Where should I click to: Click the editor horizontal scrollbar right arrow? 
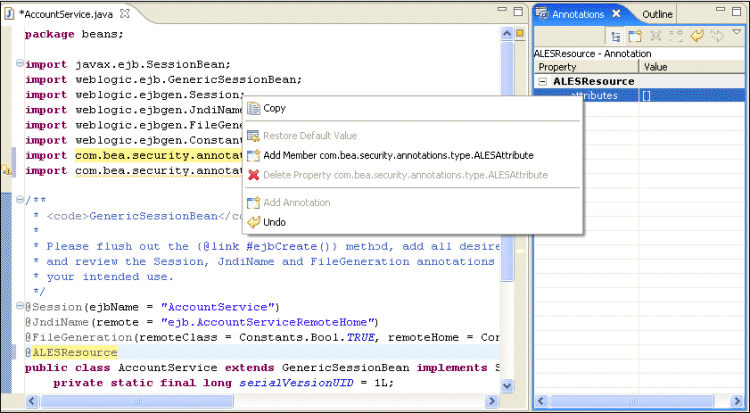tap(492, 401)
